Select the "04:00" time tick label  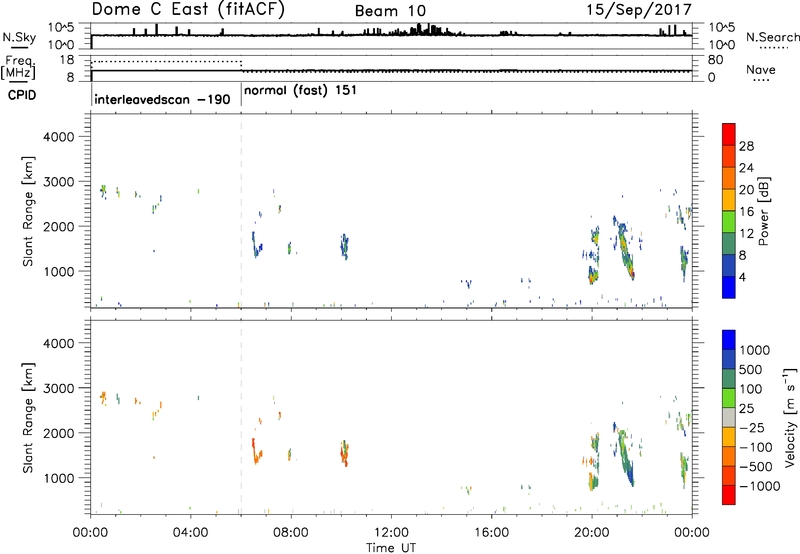190,533
